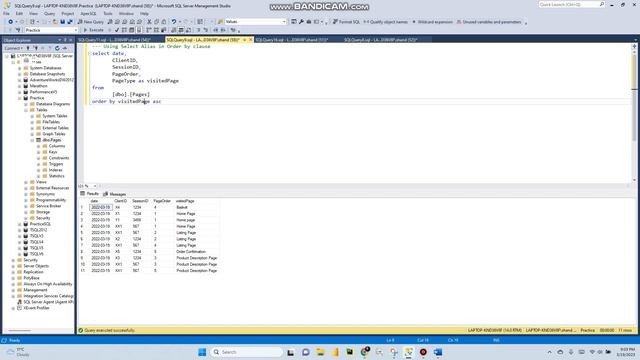Expand the Marathon database node
Image resolution: width=640 pixels, height=360 pixels.
pyautogui.click(x=20, y=86)
